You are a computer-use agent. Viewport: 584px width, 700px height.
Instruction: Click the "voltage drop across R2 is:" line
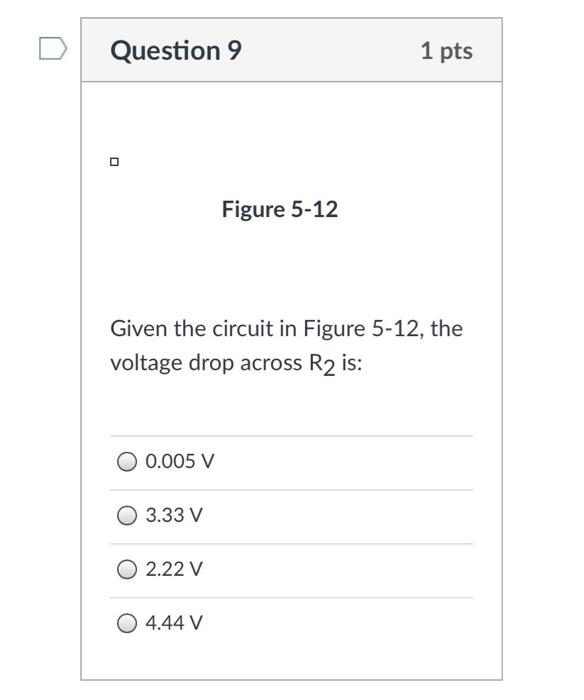point(236,364)
